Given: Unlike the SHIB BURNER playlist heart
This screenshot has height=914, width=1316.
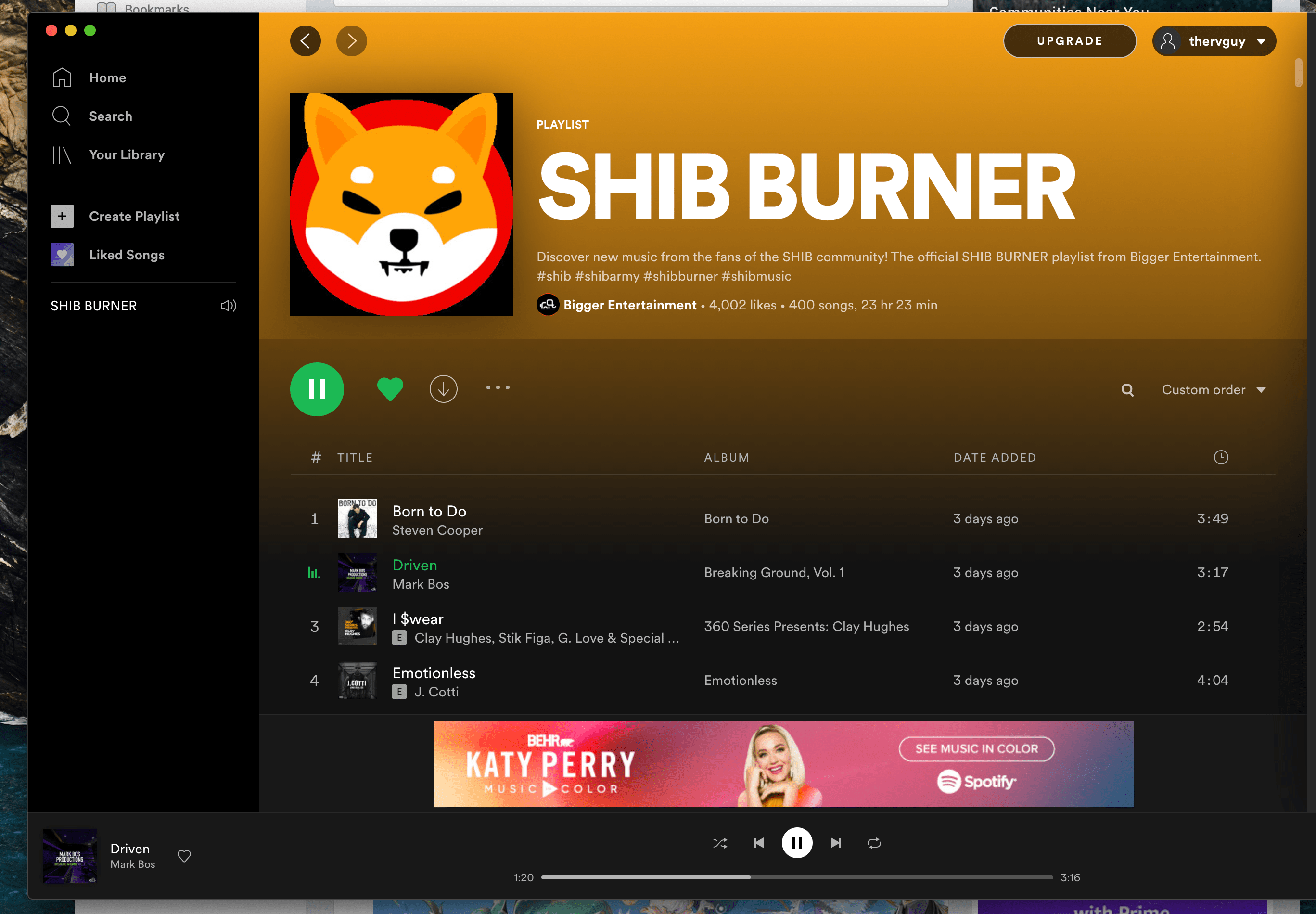Looking at the screenshot, I should pyautogui.click(x=390, y=388).
